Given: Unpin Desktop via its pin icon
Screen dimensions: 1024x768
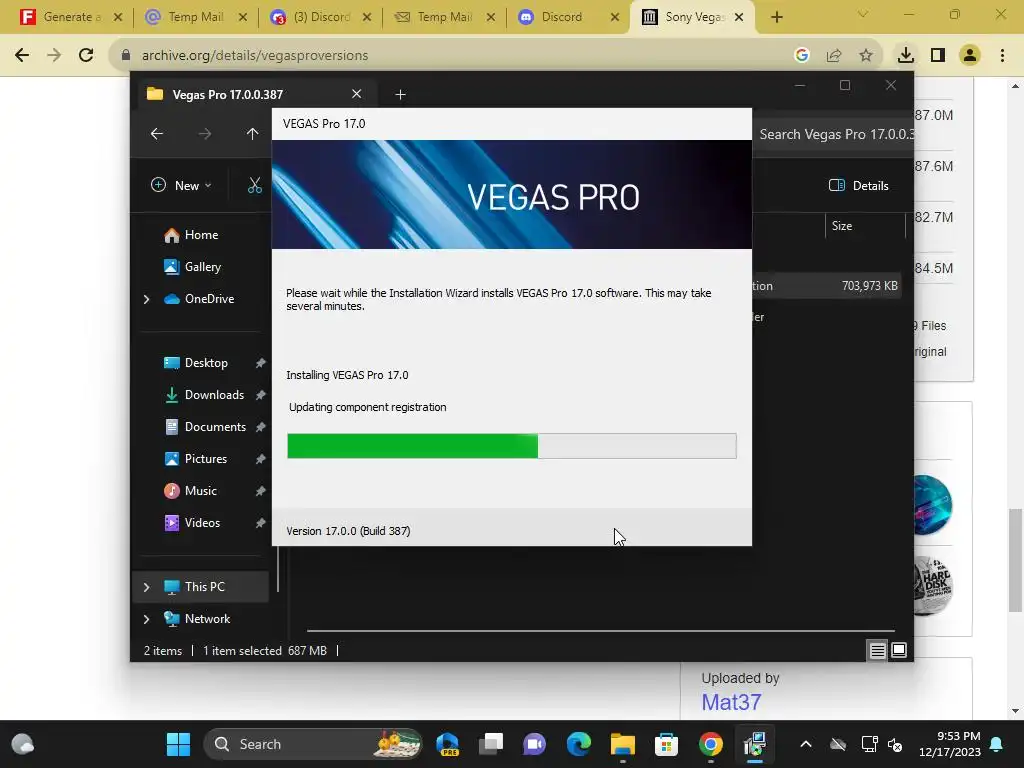Looking at the screenshot, I should (x=261, y=362).
